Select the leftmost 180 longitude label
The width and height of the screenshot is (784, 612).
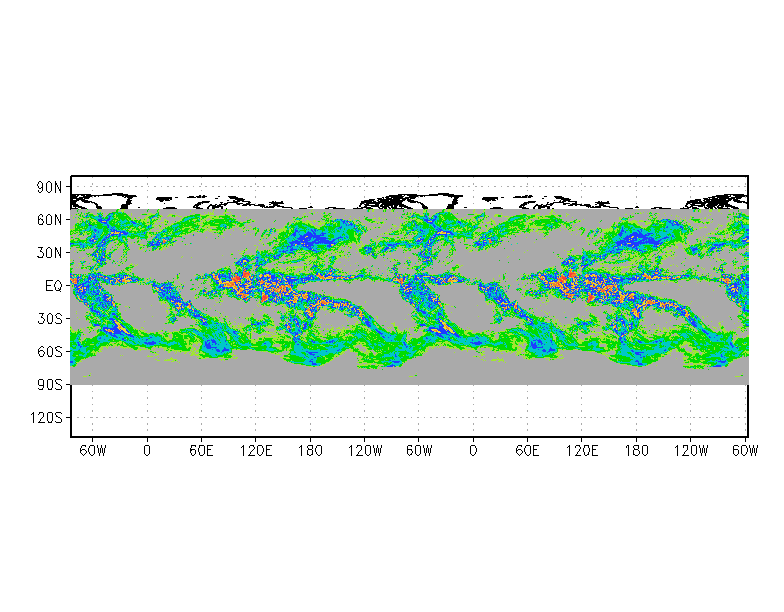click(310, 451)
